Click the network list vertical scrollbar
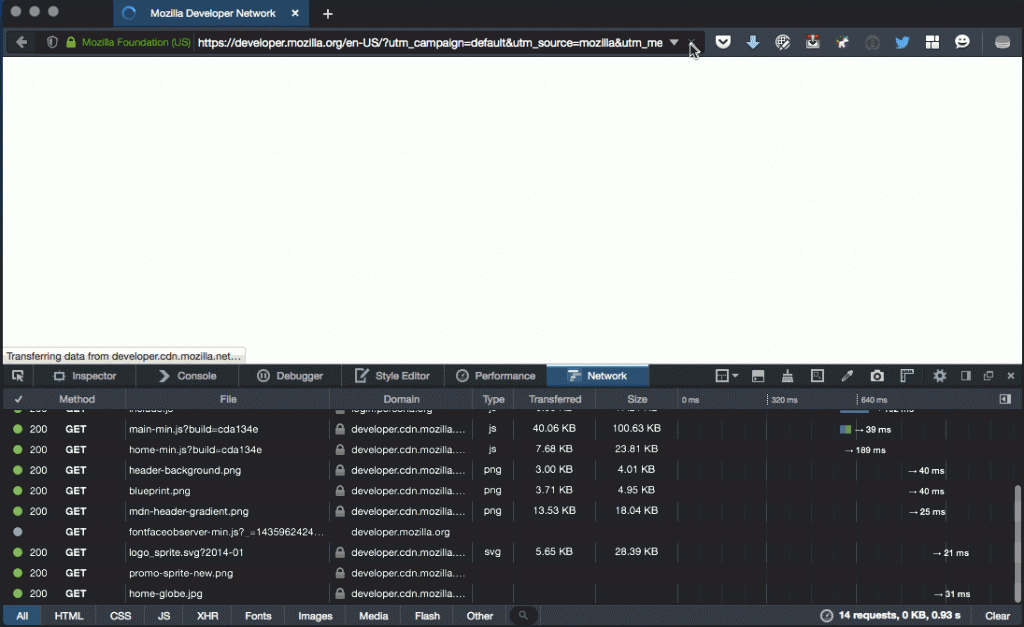 (x=1017, y=542)
